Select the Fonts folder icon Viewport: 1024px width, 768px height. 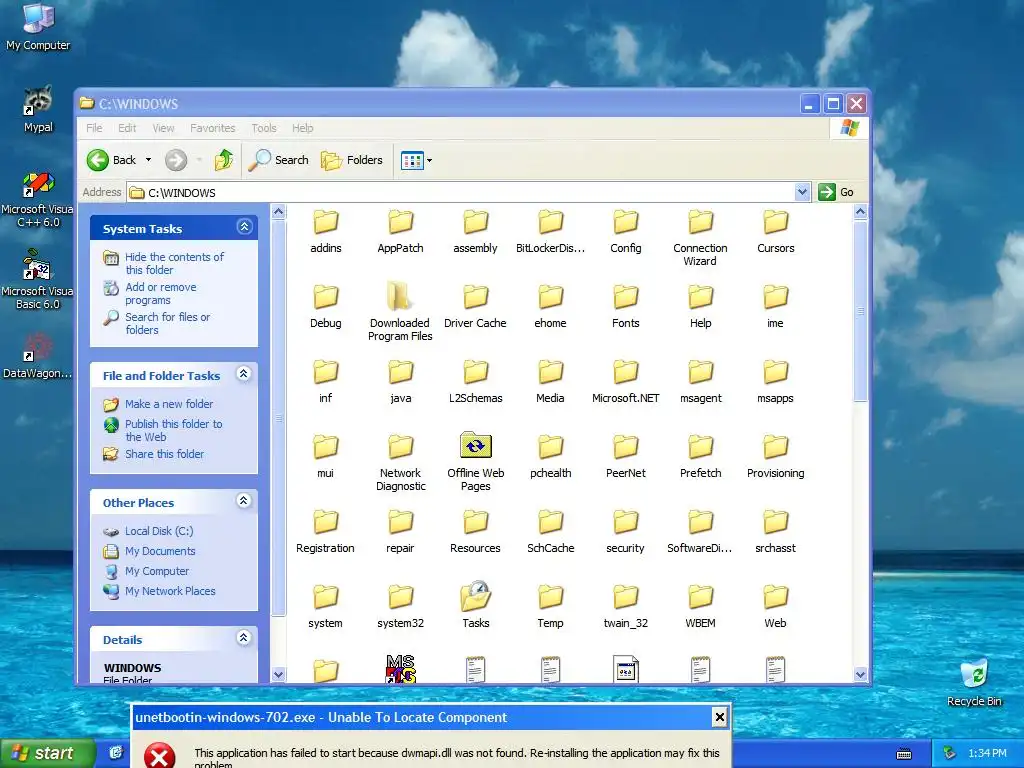pos(626,296)
